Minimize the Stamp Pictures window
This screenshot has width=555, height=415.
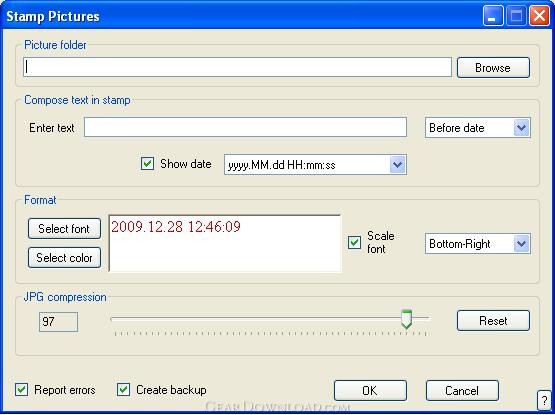[x=493, y=16]
